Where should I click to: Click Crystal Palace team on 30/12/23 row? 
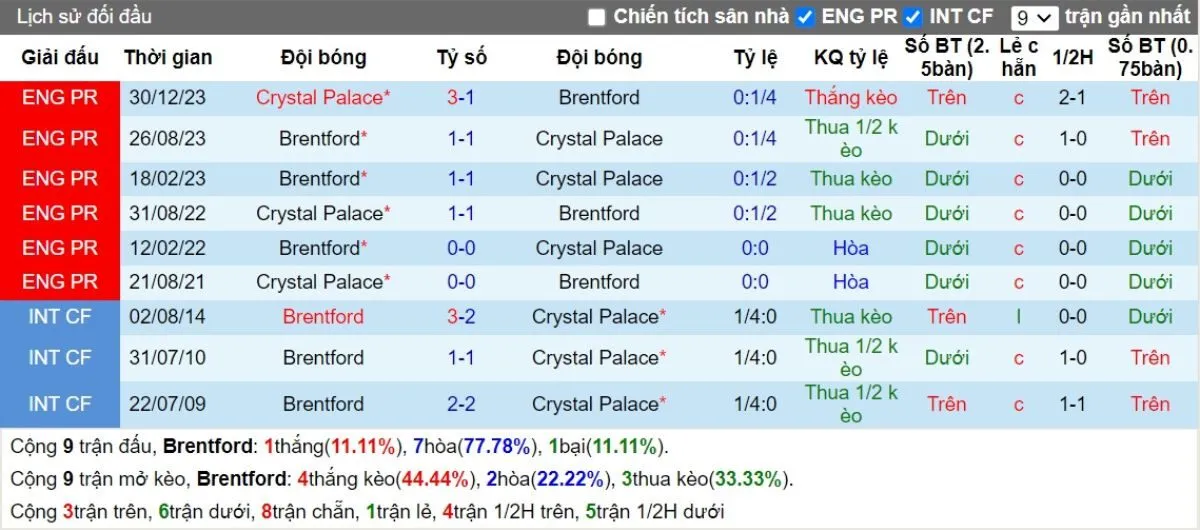tap(319, 98)
